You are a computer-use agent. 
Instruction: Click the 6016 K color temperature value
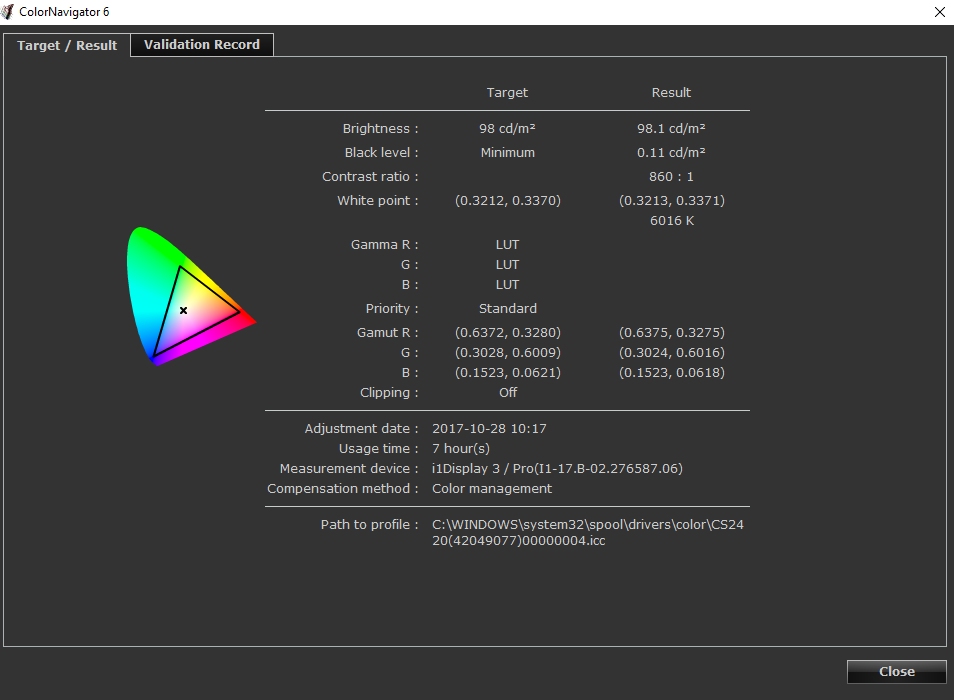(672, 221)
